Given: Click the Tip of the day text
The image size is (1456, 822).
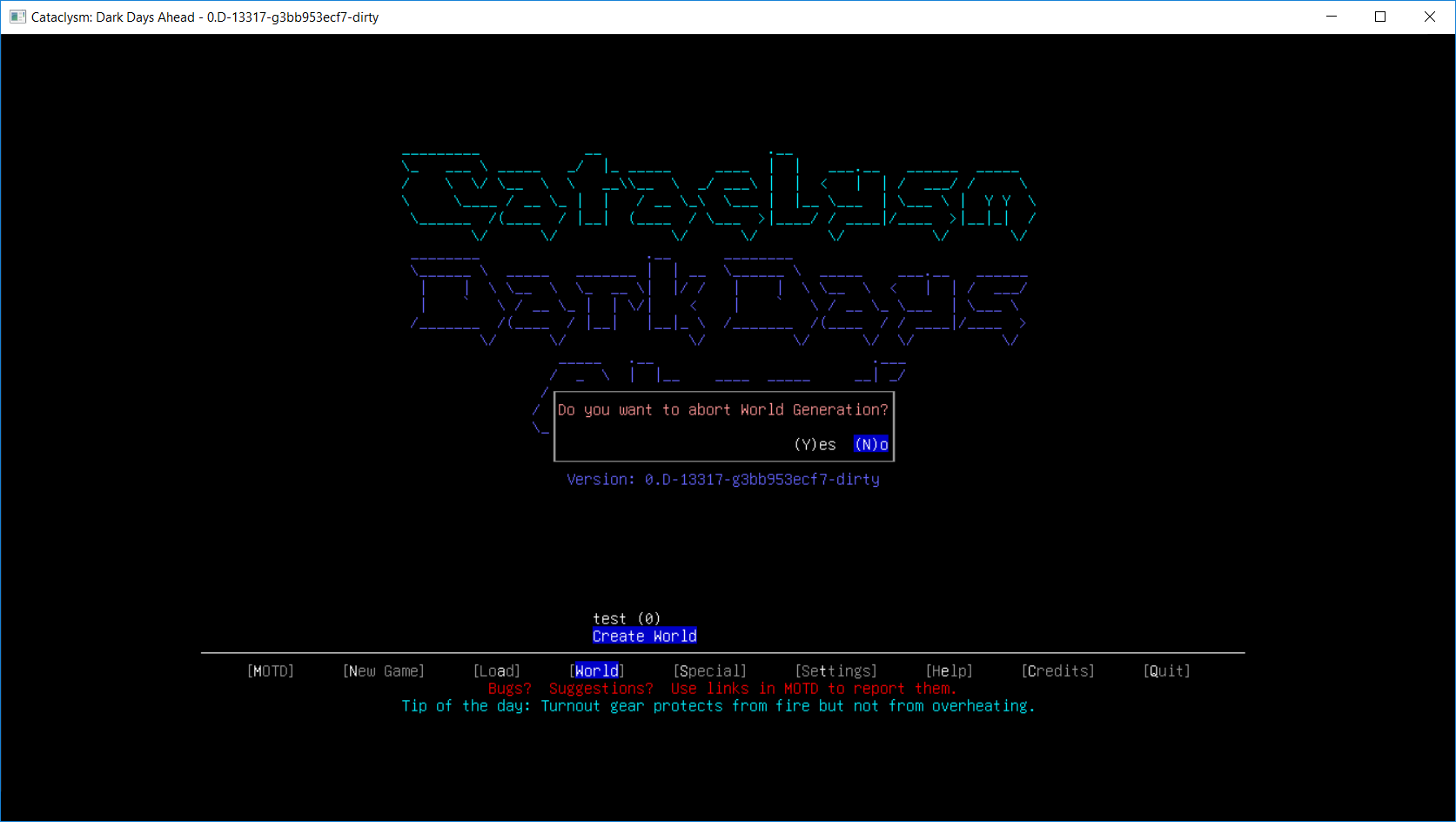Looking at the screenshot, I should 719,705.
